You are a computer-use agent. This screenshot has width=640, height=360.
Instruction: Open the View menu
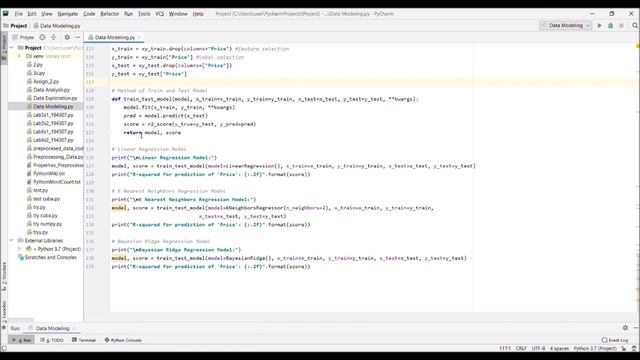click(x=47, y=13)
